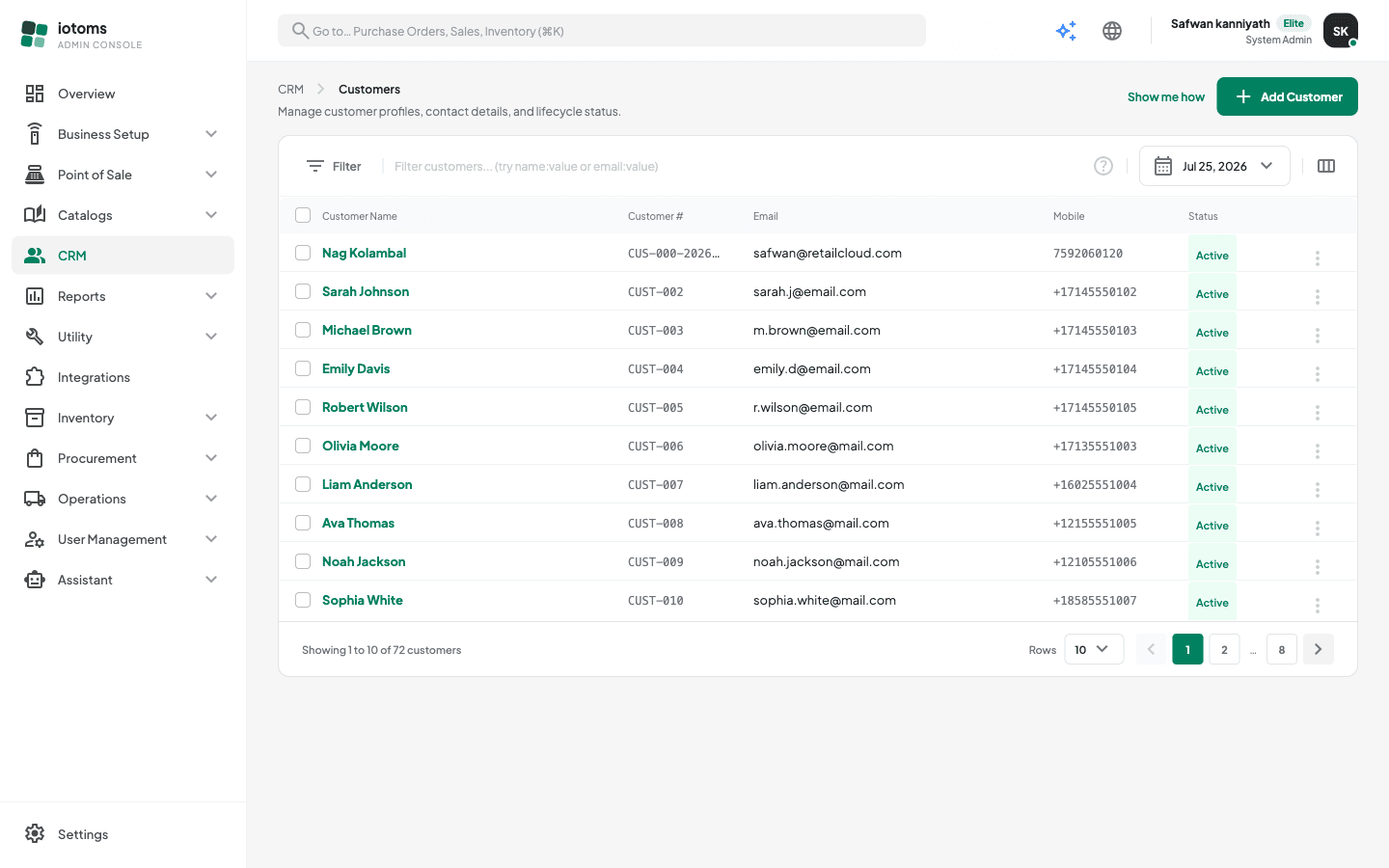Click the Show me how link

pos(1165,96)
